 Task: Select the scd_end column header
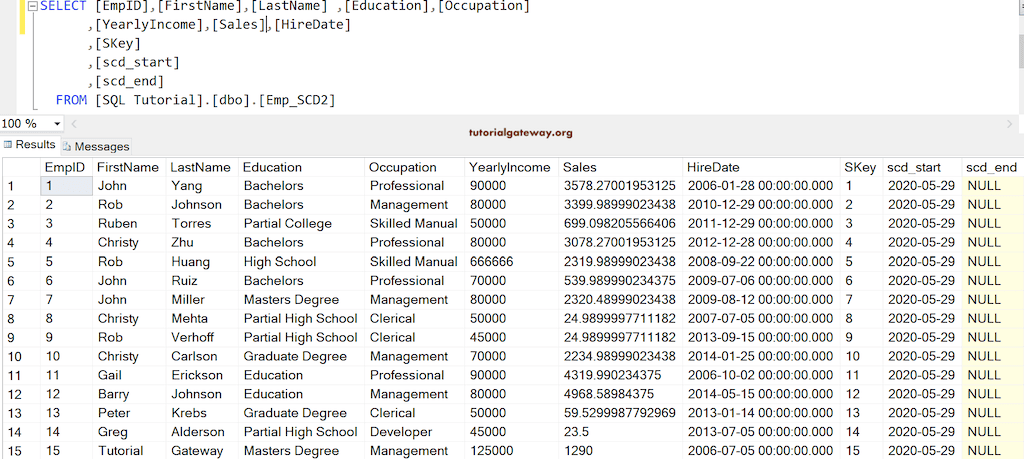point(991,167)
